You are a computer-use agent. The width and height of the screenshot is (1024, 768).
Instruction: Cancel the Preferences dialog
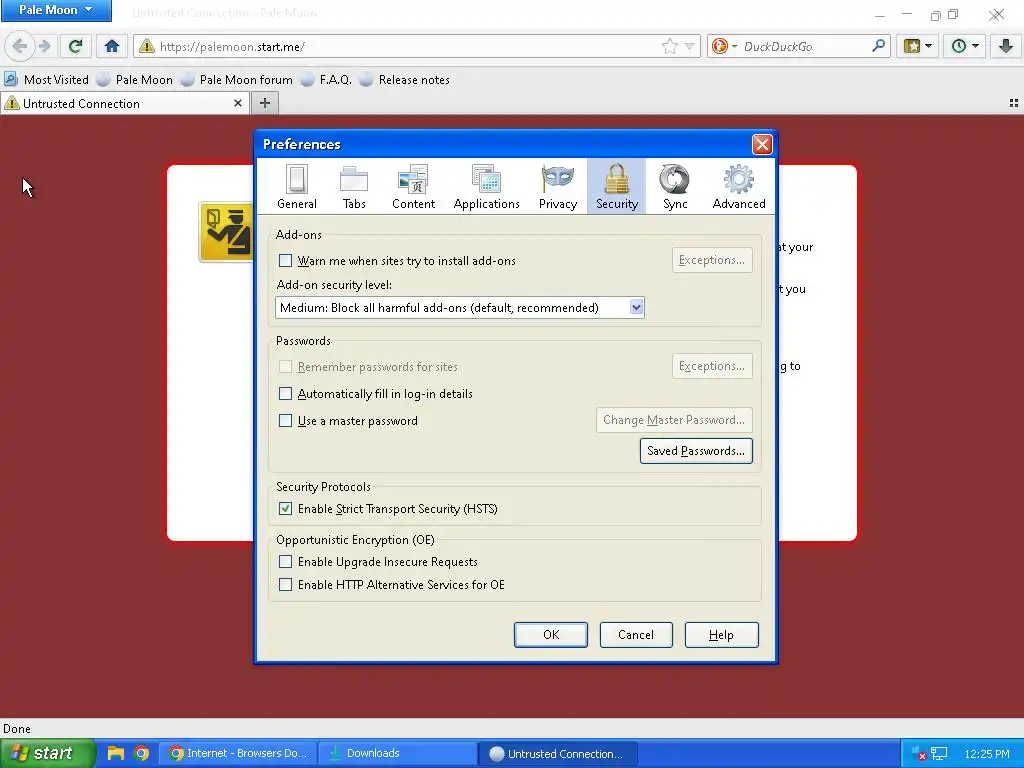point(635,635)
